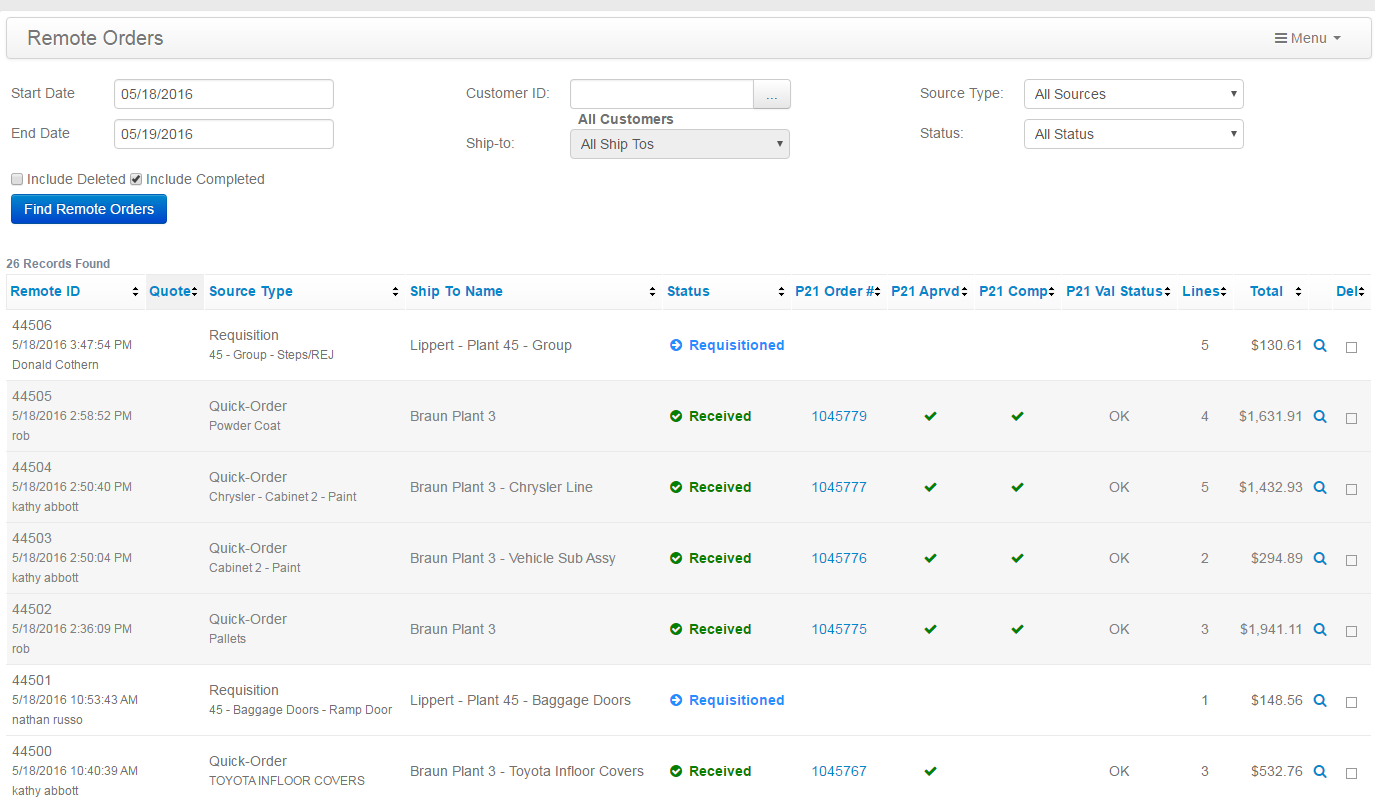Image resolution: width=1375 pixels, height=800 pixels.
Task: Open details magnifier for order 44504
Action: 1320,487
